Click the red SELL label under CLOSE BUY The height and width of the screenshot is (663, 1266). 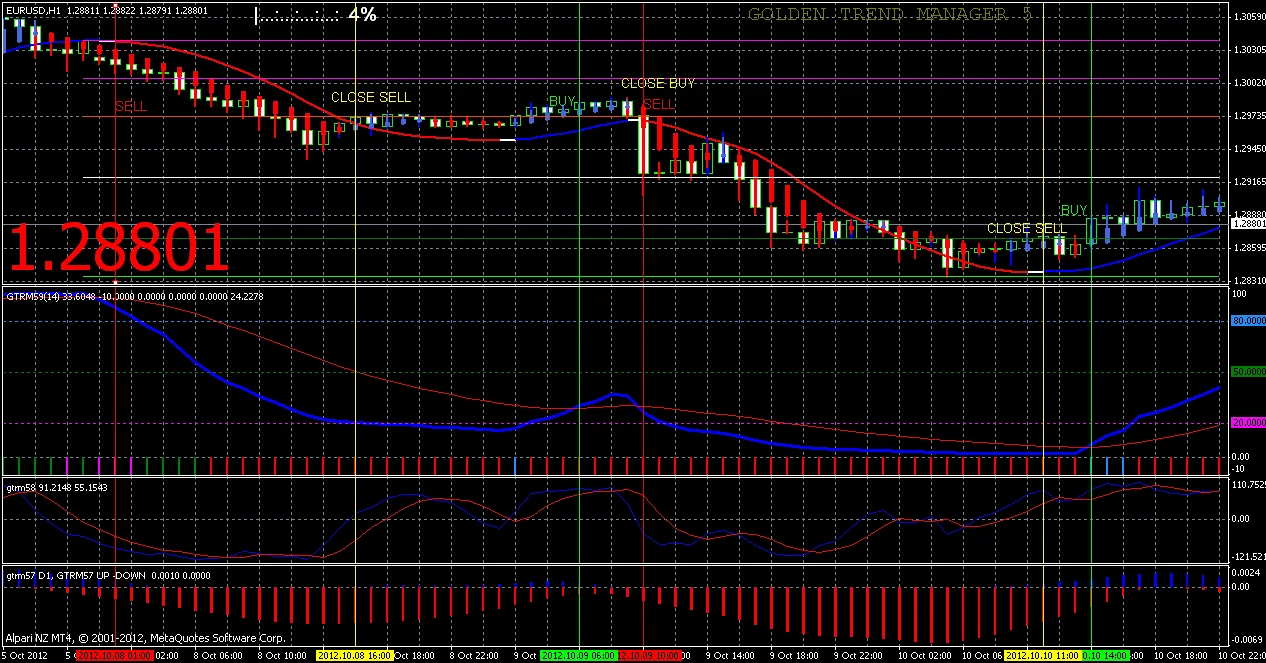(x=659, y=104)
